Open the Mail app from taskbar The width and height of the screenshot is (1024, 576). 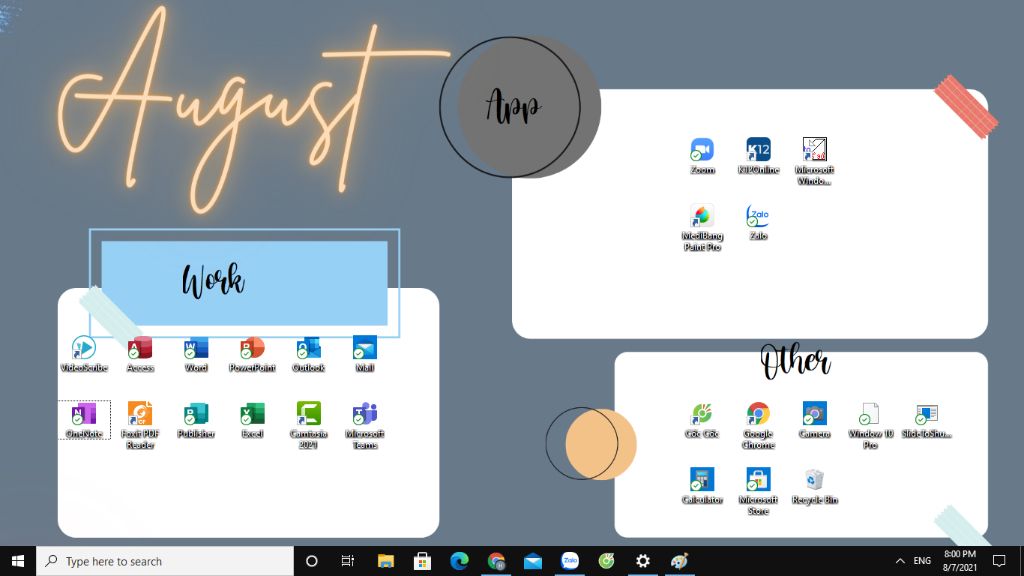[533, 561]
